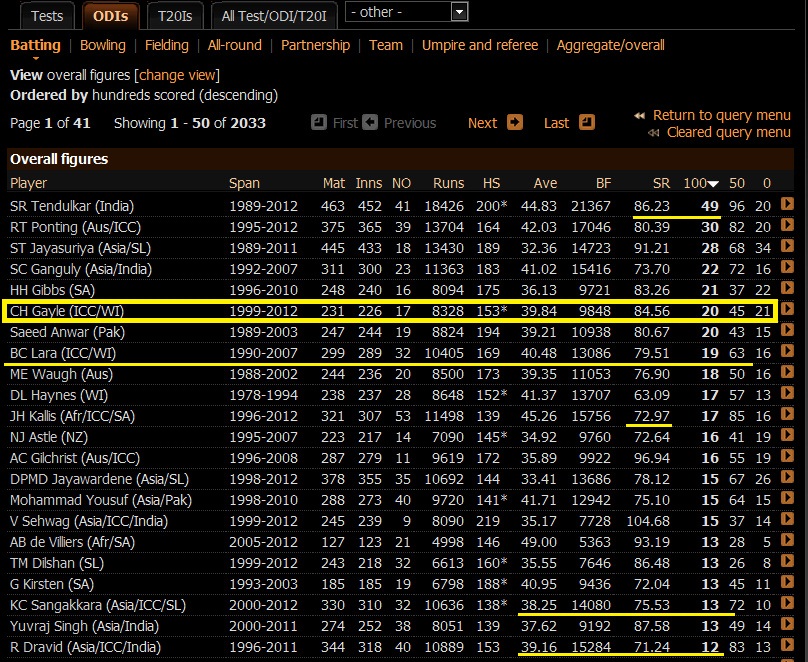Click the Next page arrow icon
808x662 pixels.
pos(515,122)
